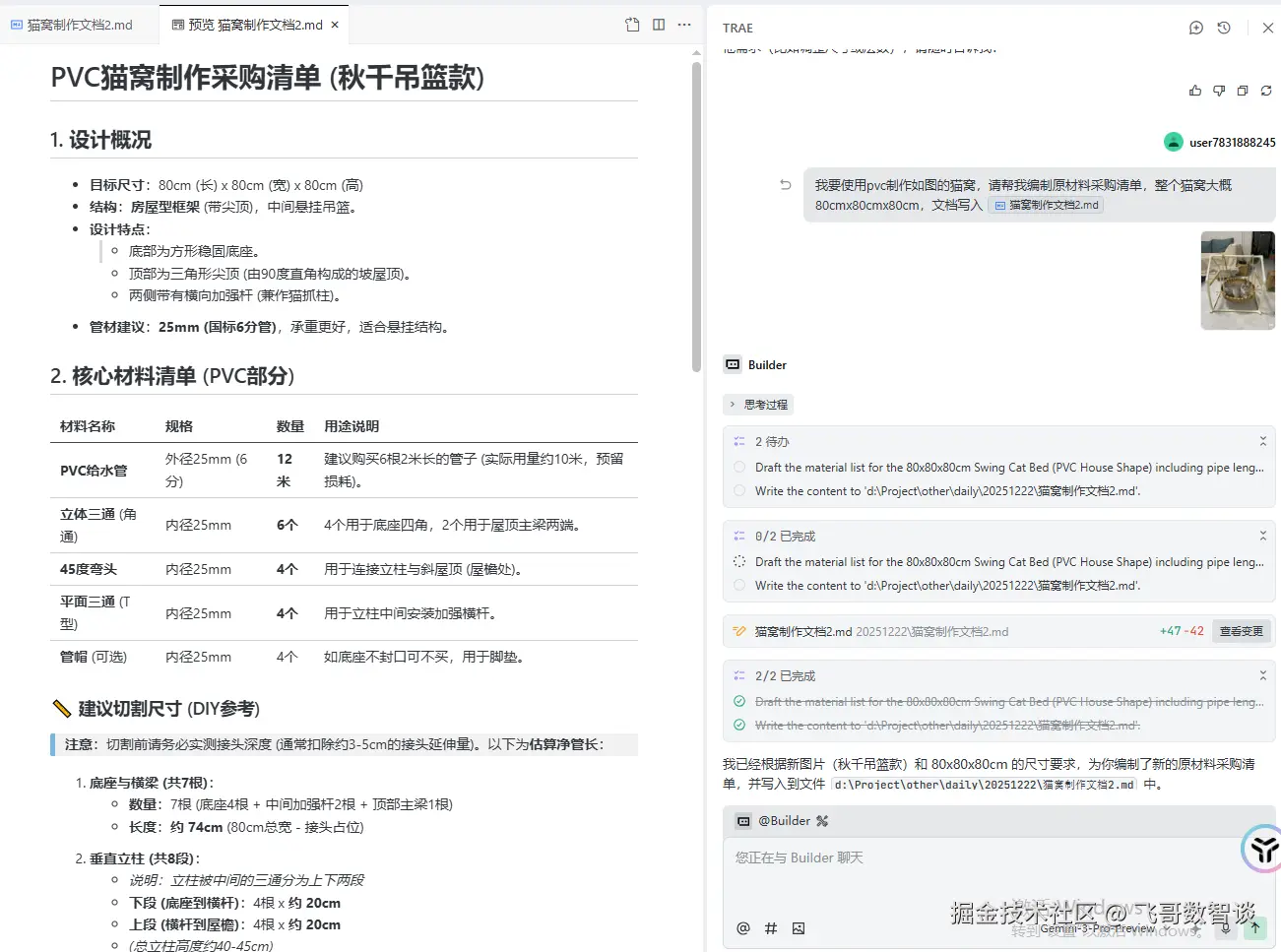The height and width of the screenshot is (952, 1281).
Task: Click the 材料名称 table header
Action: pyautogui.click(x=88, y=426)
